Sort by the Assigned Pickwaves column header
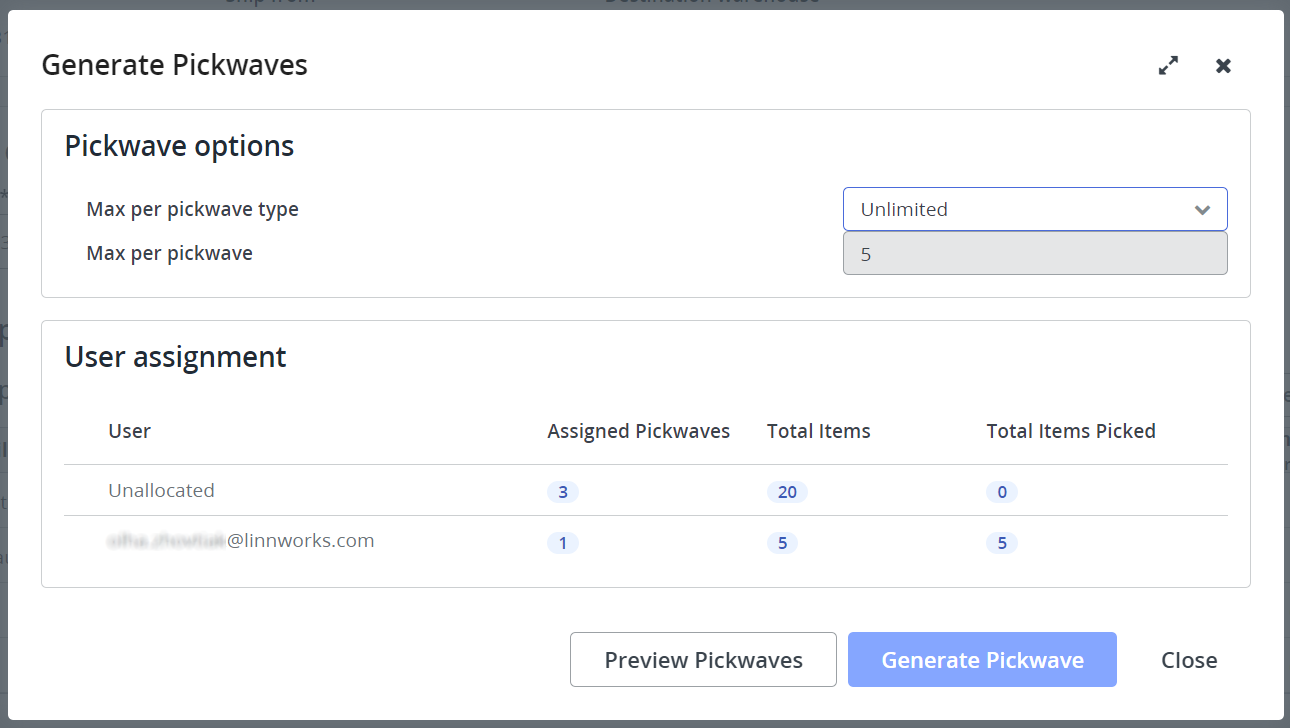The width and height of the screenshot is (1290, 728). (638, 431)
